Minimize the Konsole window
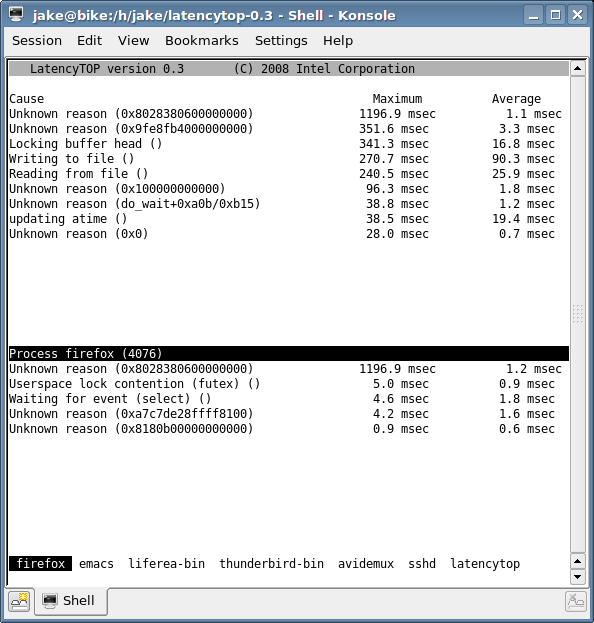 click(x=534, y=15)
